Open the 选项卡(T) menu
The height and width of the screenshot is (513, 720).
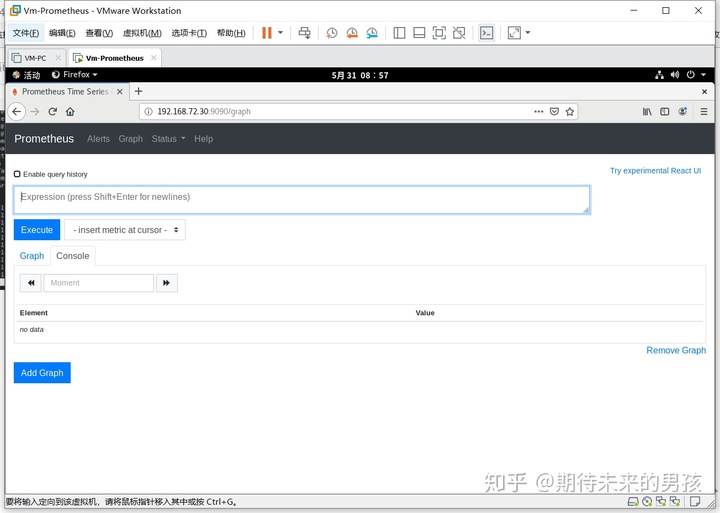point(189,33)
